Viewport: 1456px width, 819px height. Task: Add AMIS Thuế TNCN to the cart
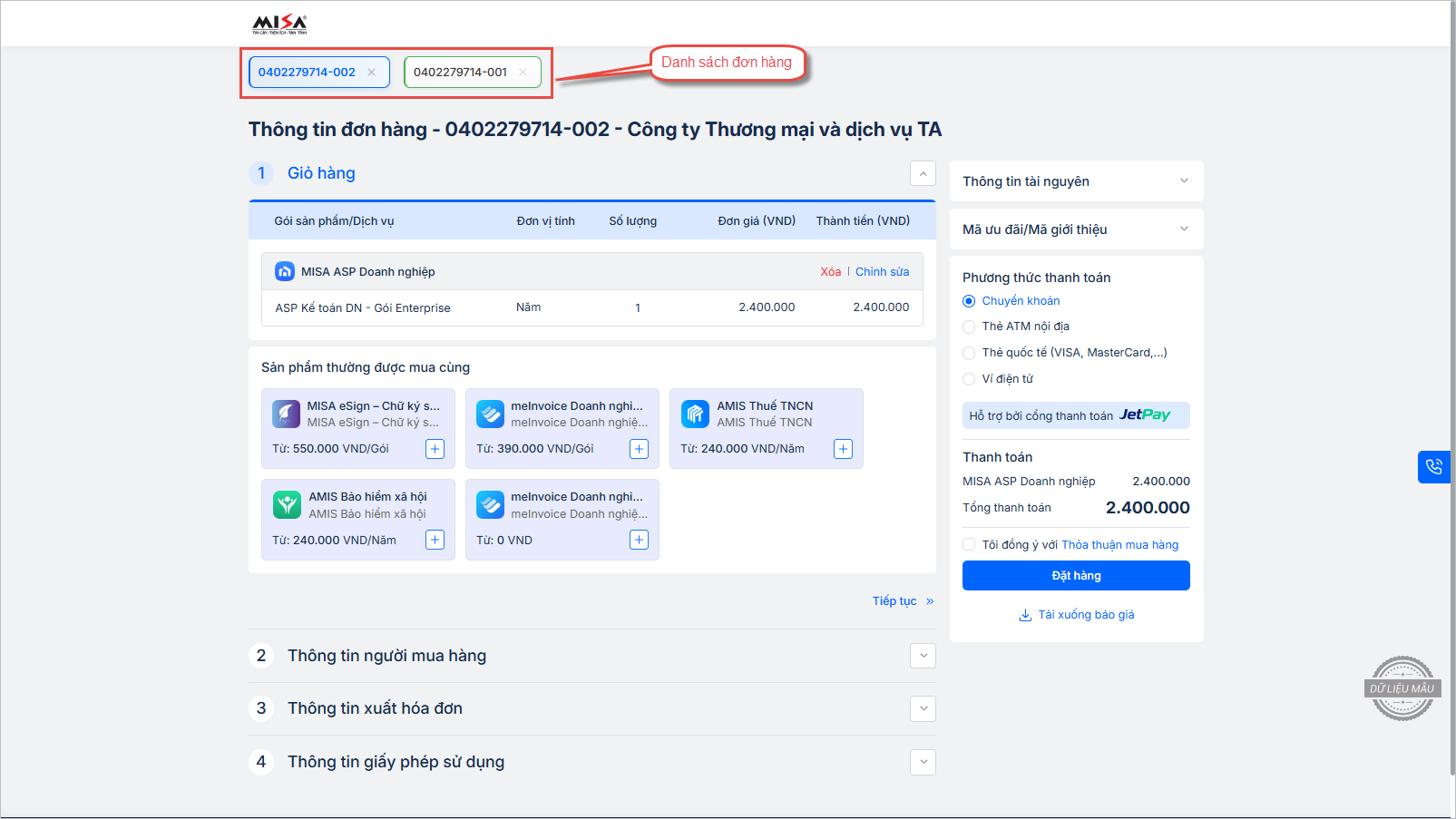844,449
